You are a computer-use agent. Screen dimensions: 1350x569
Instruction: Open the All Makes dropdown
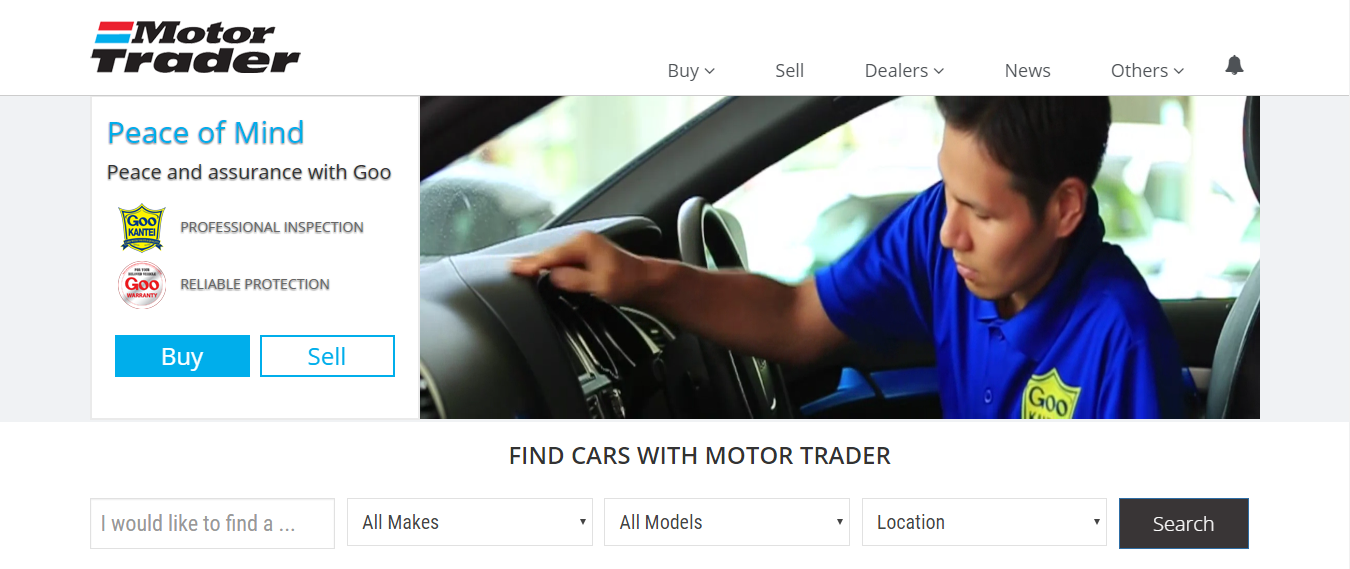pos(470,522)
